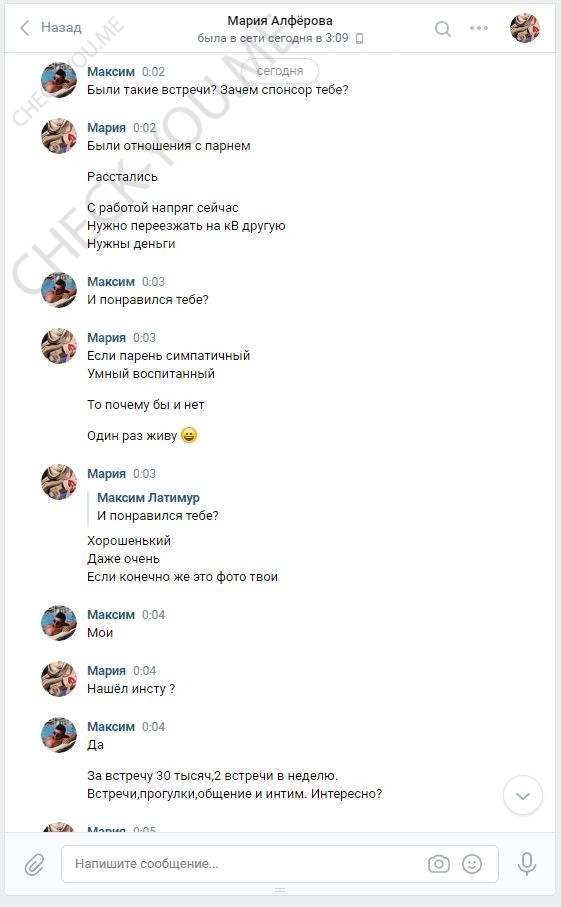Click Мария name on 0:04 message
Image resolution: width=561 pixels, height=907 pixels.
point(106,671)
